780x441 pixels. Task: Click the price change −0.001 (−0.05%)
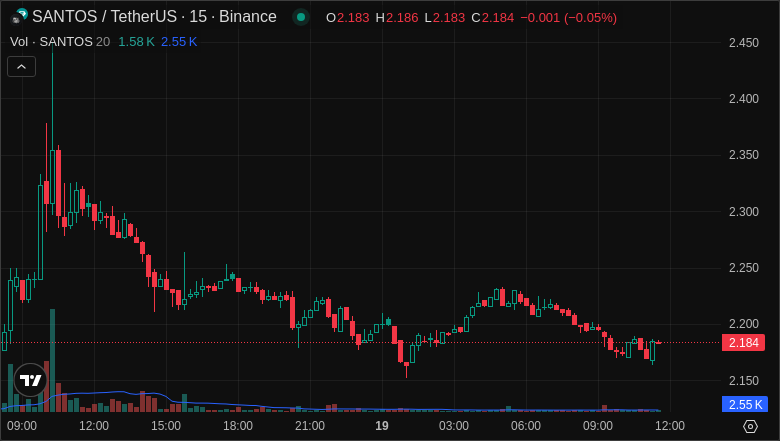569,18
